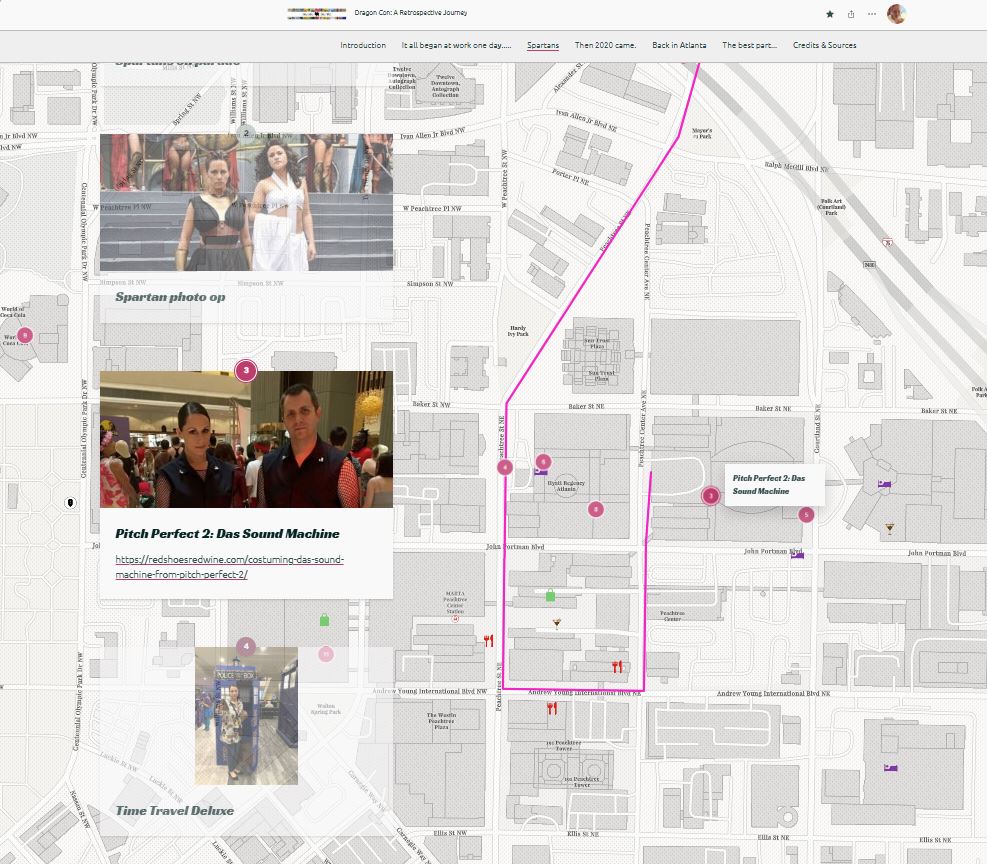The height and width of the screenshot is (864, 987).
Task: Click the Spartan photo op image
Action: (x=246, y=203)
